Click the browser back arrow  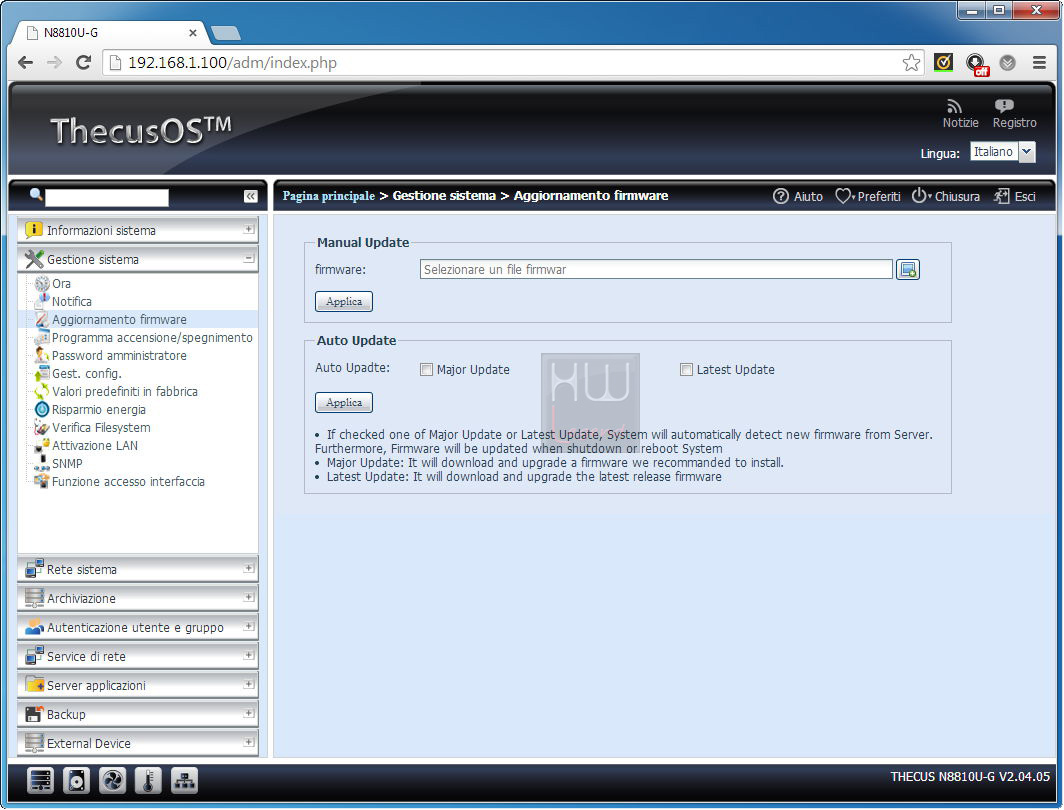[26, 63]
